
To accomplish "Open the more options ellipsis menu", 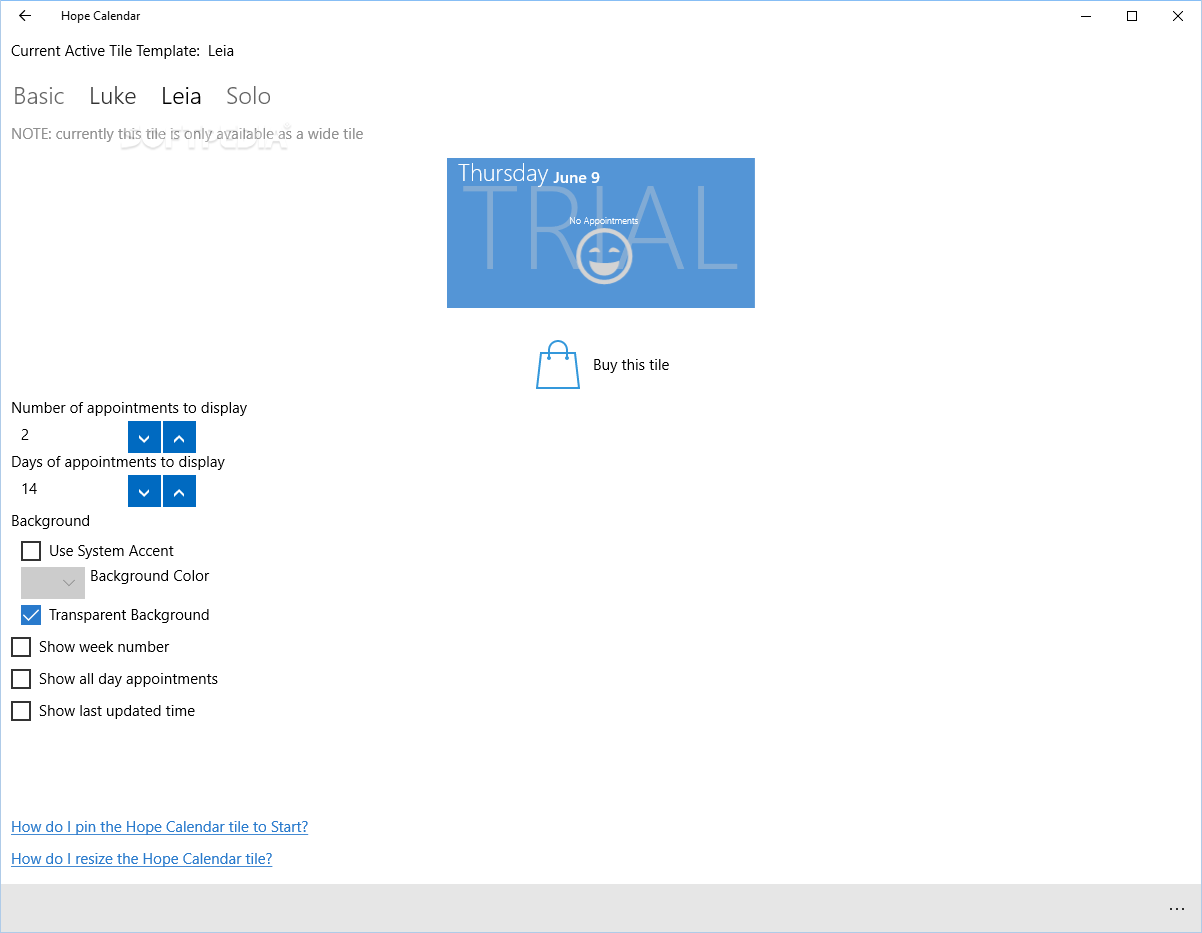I will [x=1176, y=909].
